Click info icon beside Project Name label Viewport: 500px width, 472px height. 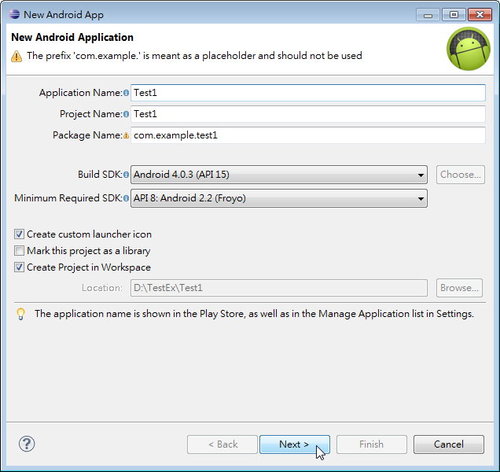[x=126, y=114]
